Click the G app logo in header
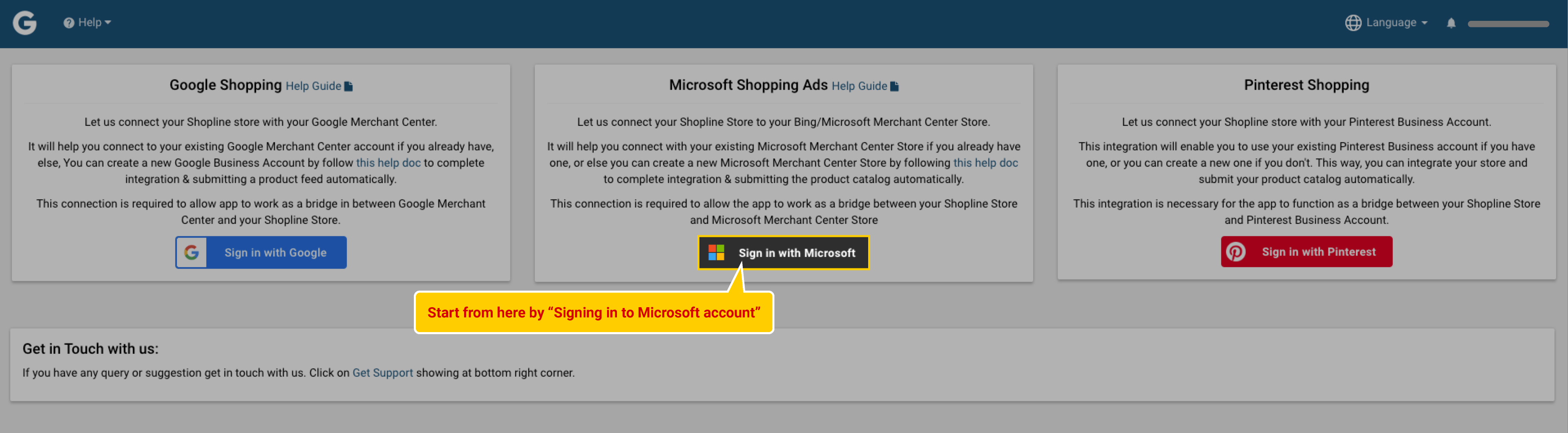The width and height of the screenshot is (1568, 433). 25,23
